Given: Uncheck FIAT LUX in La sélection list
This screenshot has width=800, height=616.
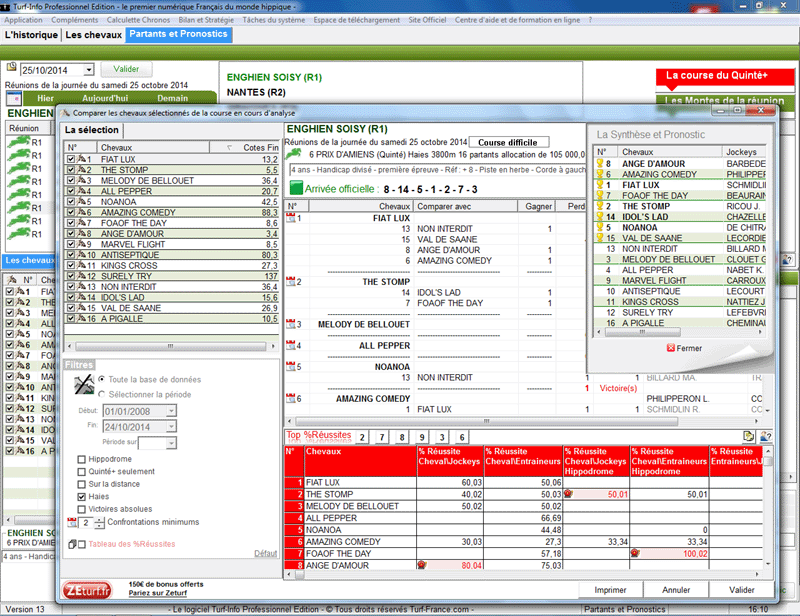Looking at the screenshot, I should [71, 159].
